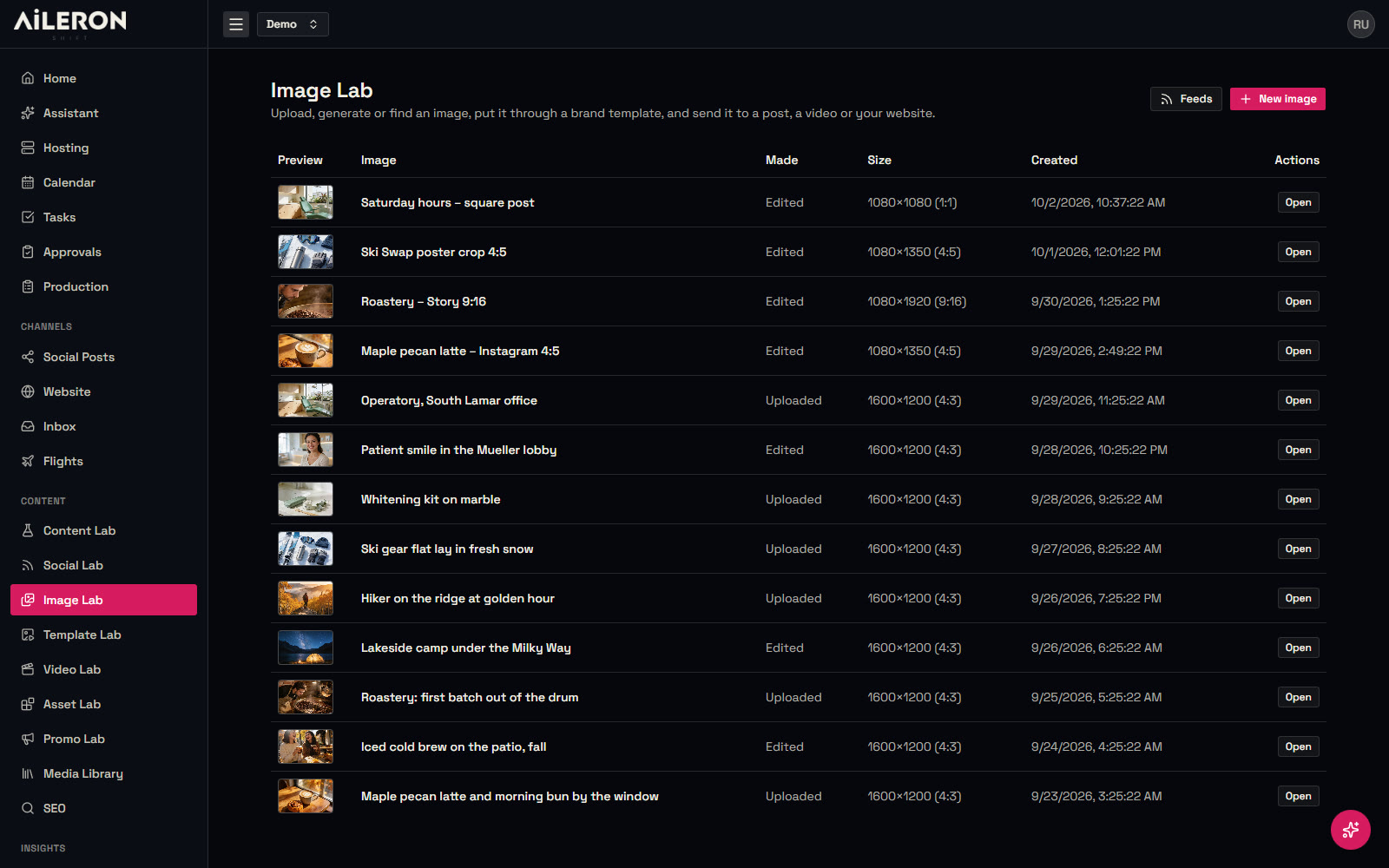Image resolution: width=1389 pixels, height=868 pixels.
Task: Open Flights plane icon
Action: (x=28, y=461)
